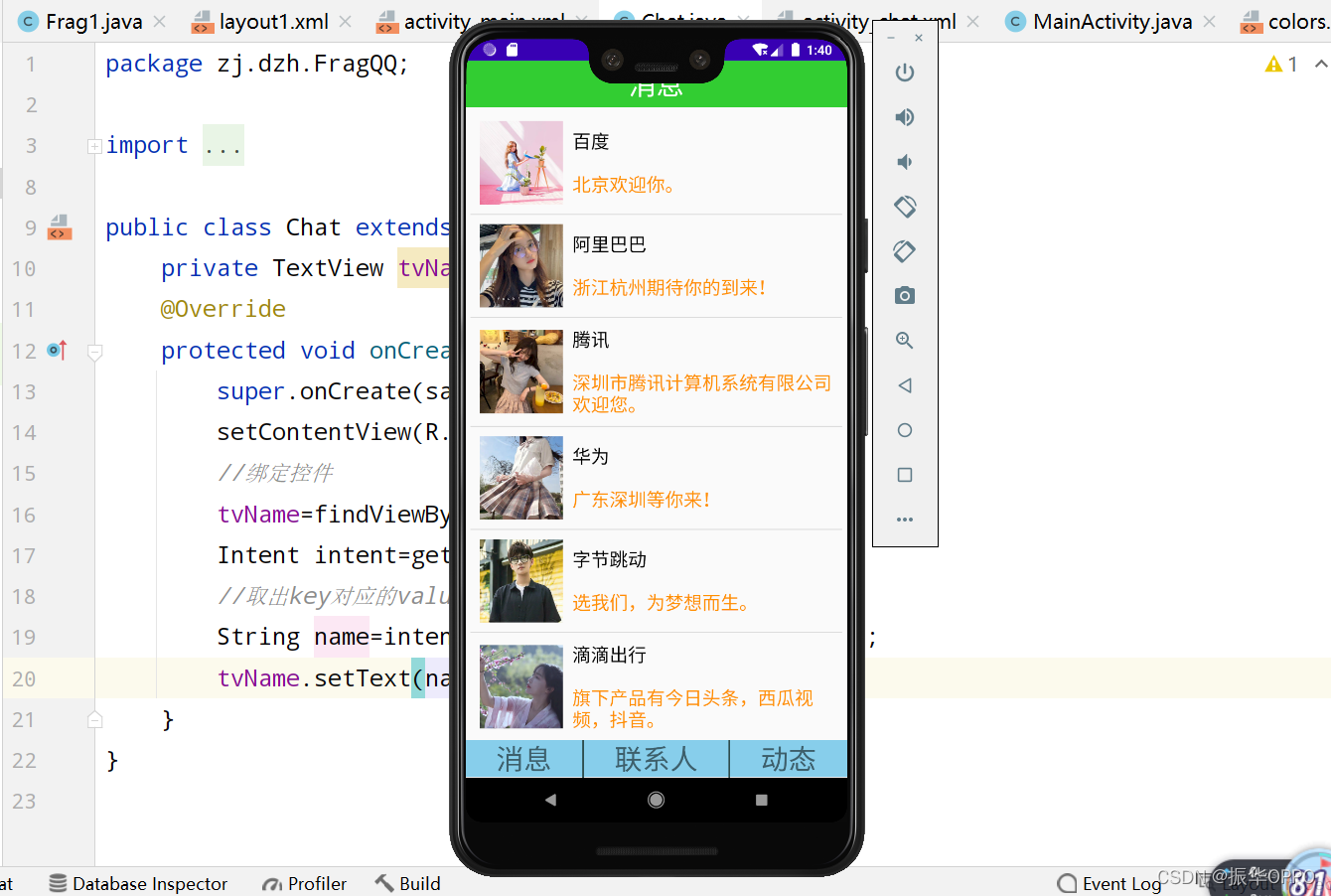Tap the 阿里巴巴 chat avatar thumbnail
This screenshot has width=1331, height=896.
pyautogui.click(x=521, y=266)
